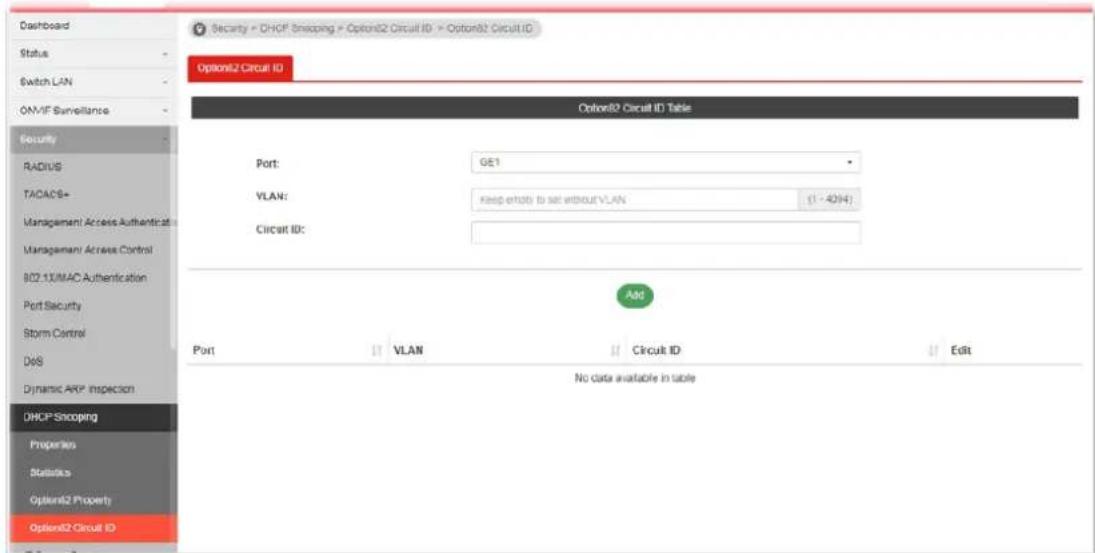
Task: Open Dynamic ARP Inspection page
Action: point(94,389)
